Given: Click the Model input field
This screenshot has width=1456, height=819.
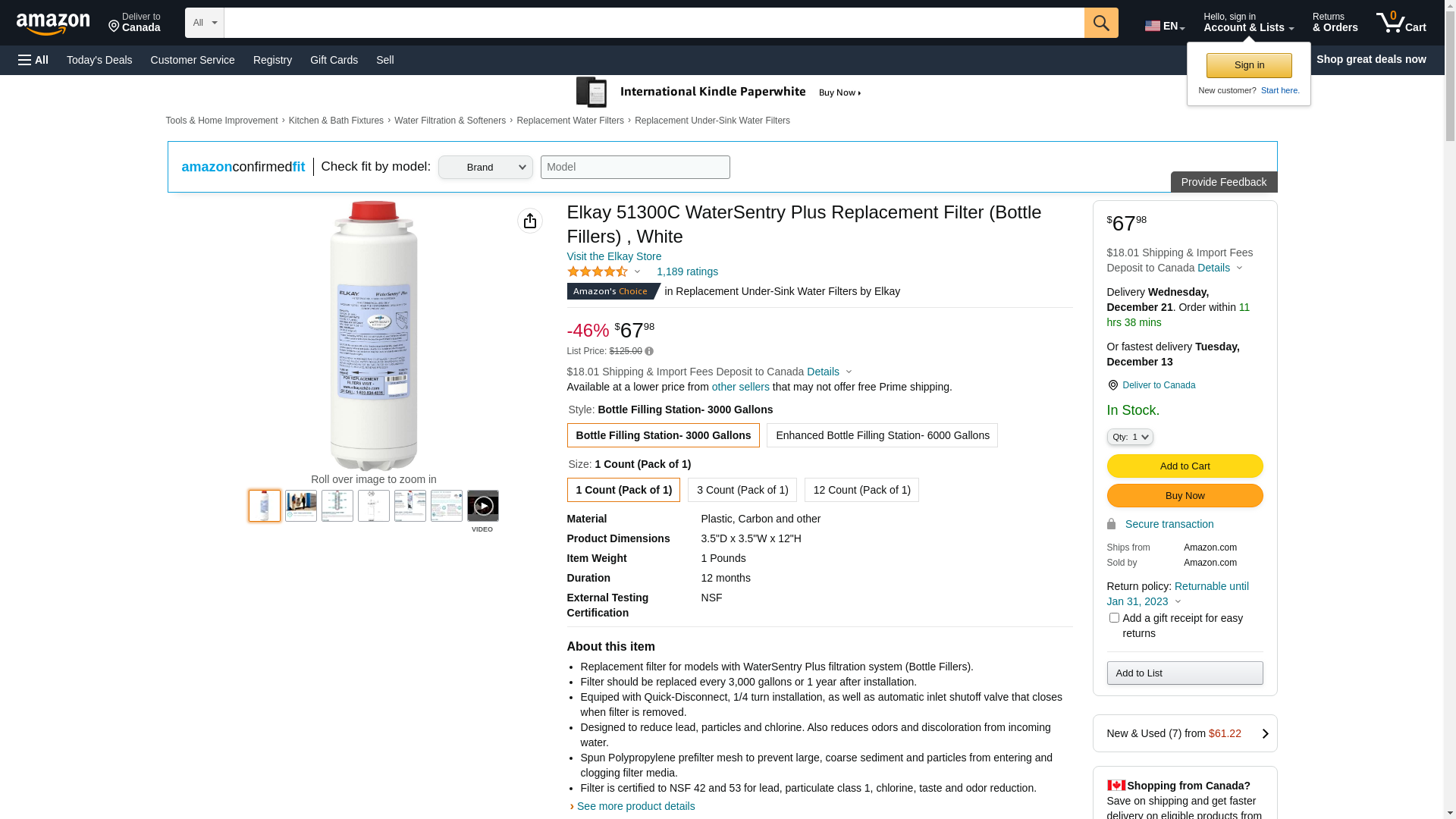Looking at the screenshot, I should coord(635,168).
